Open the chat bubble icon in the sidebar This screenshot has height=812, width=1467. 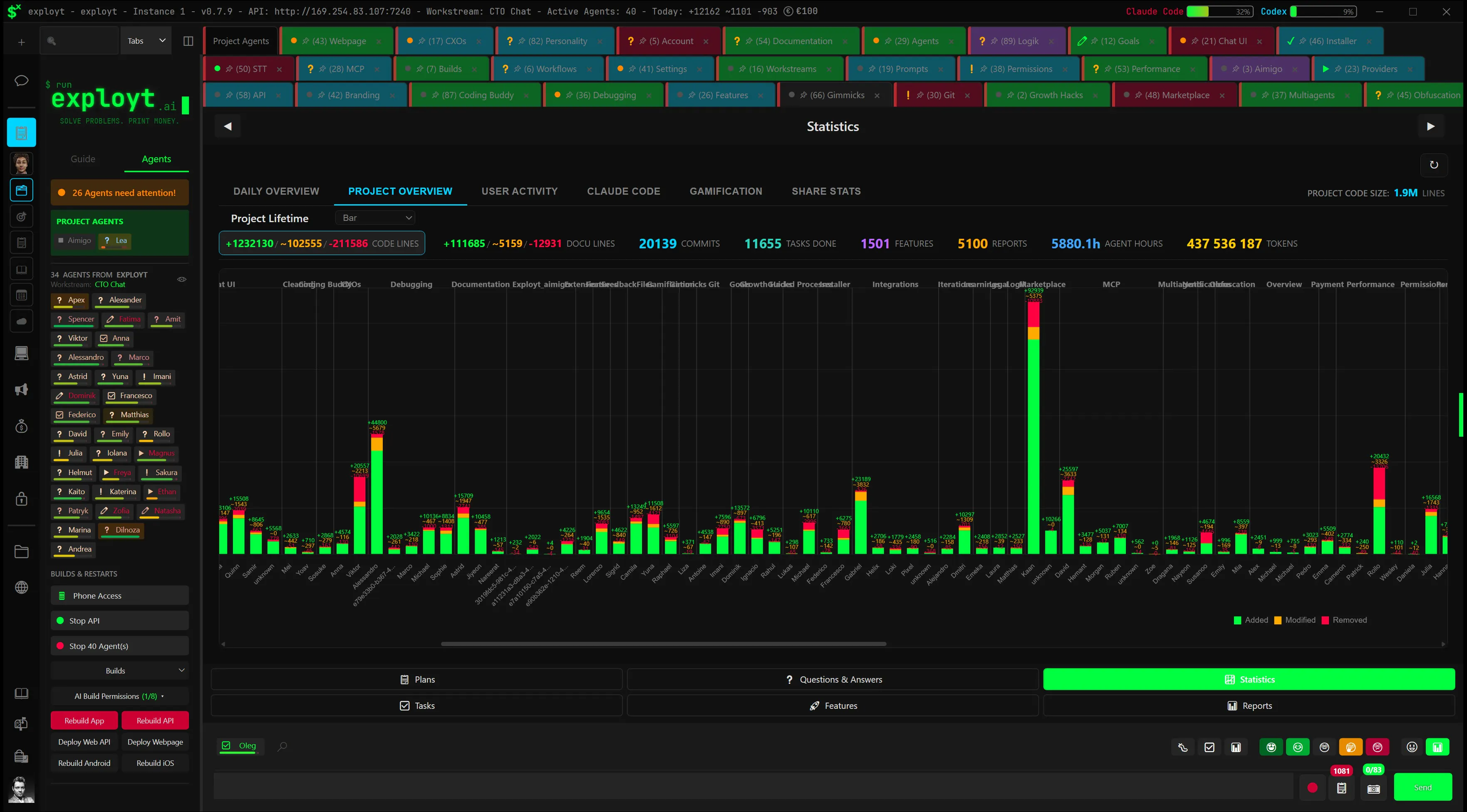pyautogui.click(x=21, y=80)
